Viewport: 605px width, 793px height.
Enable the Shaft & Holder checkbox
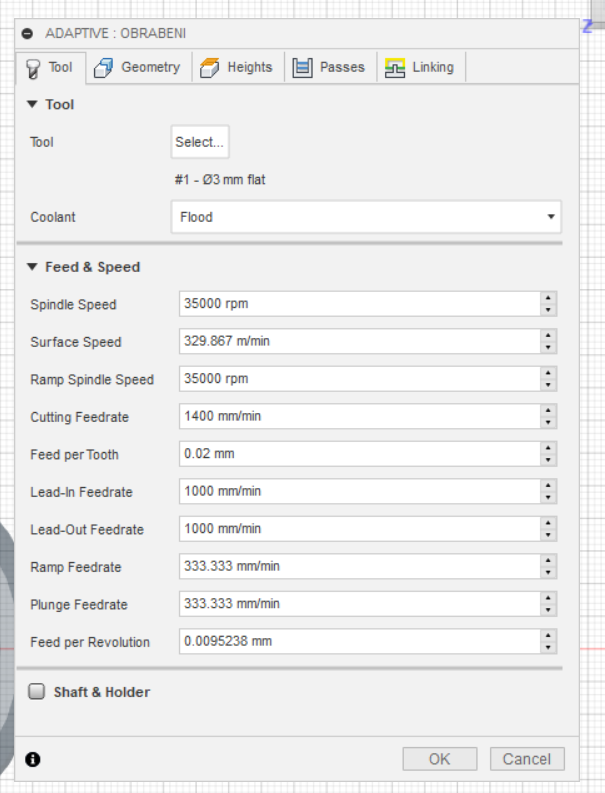click(x=37, y=691)
